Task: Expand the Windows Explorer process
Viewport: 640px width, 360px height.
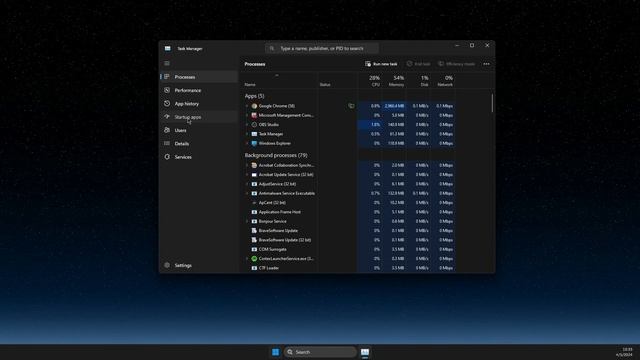Action: pyautogui.click(x=247, y=143)
